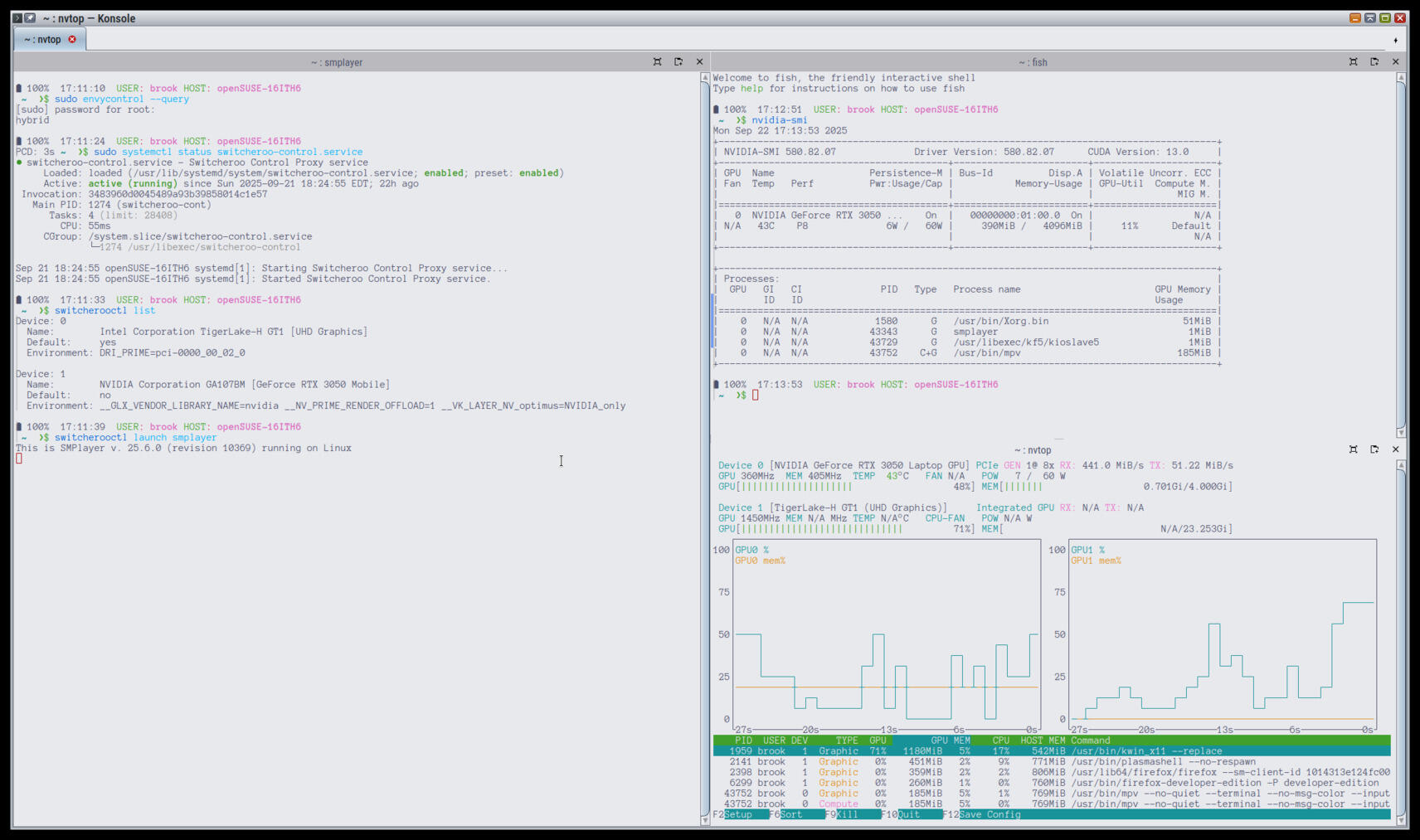Image resolution: width=1420 pixels, height=840 pixels.
Task: Click the new tab button at tab bar right
Action: point(1395,40)
